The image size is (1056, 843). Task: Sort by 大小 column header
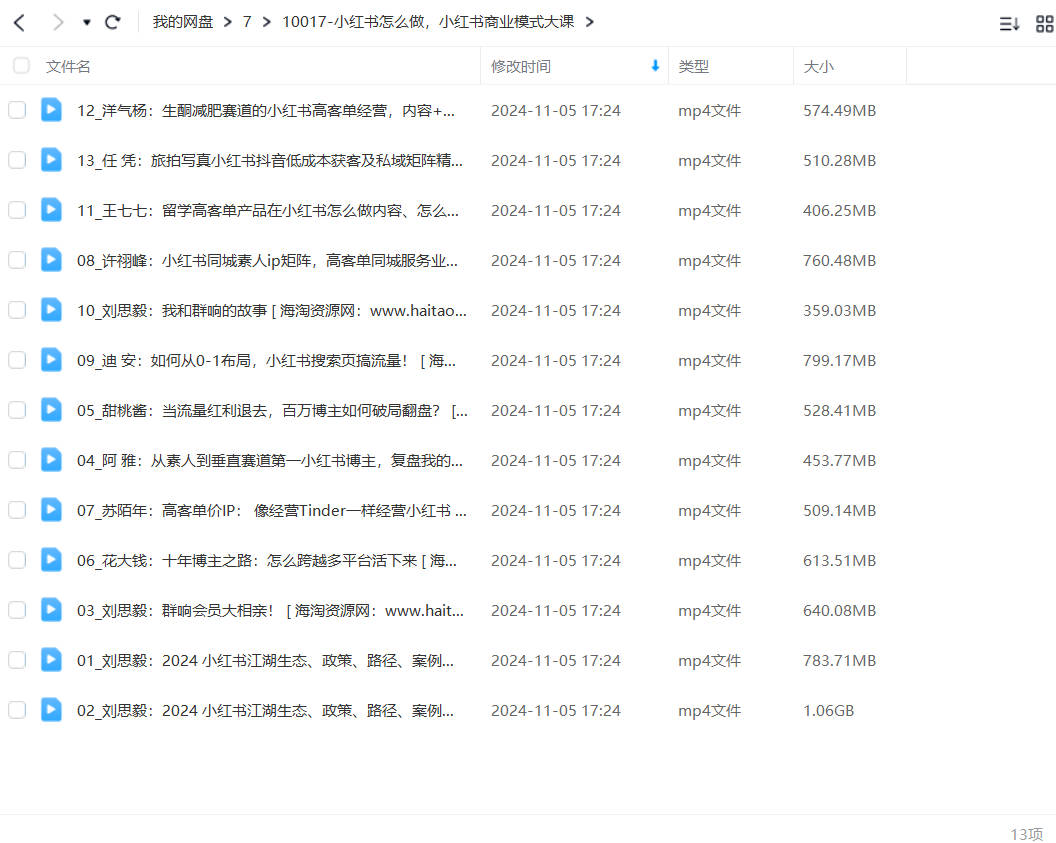(818, 67)
